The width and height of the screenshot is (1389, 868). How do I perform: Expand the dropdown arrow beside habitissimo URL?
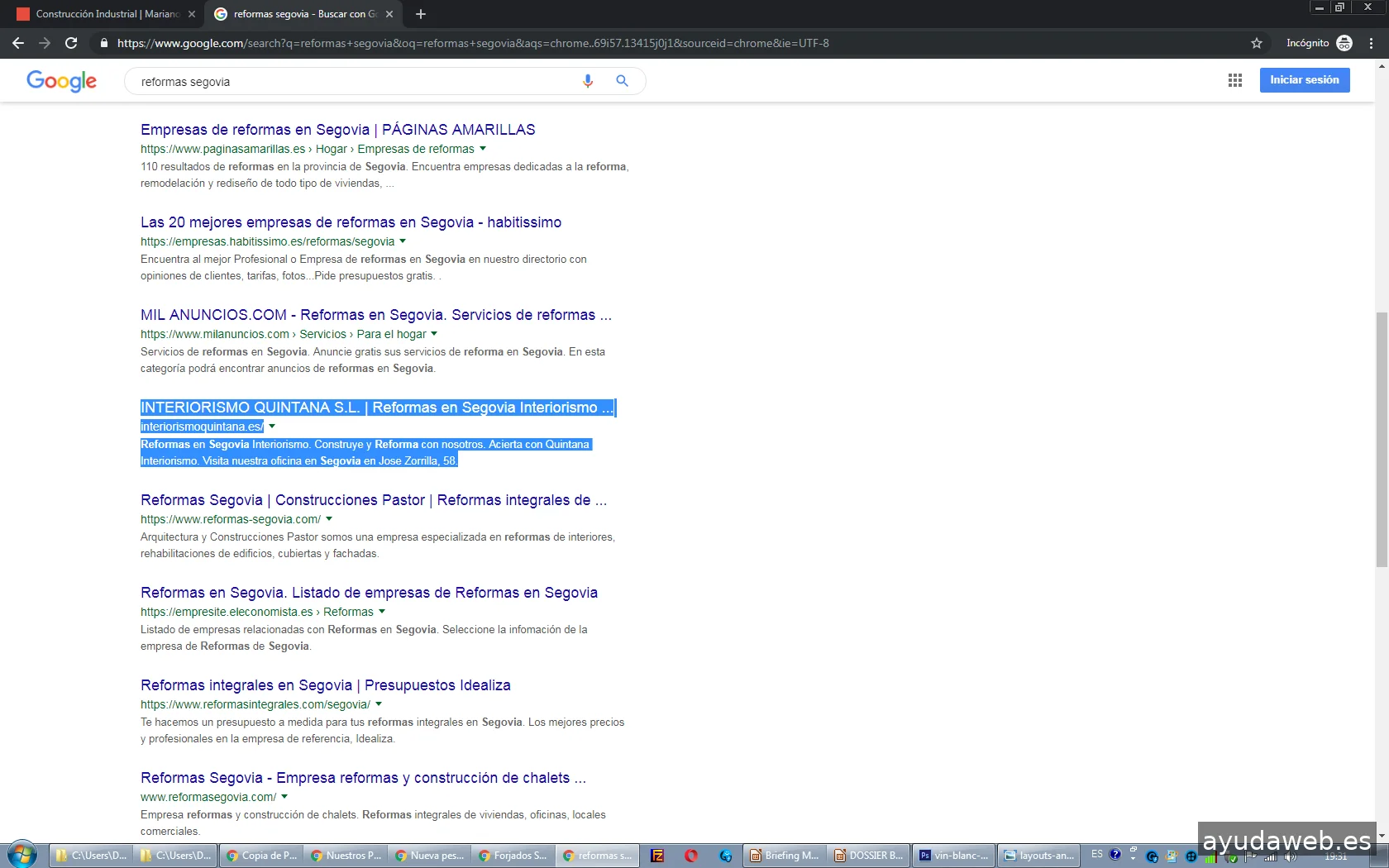[403, 241]
